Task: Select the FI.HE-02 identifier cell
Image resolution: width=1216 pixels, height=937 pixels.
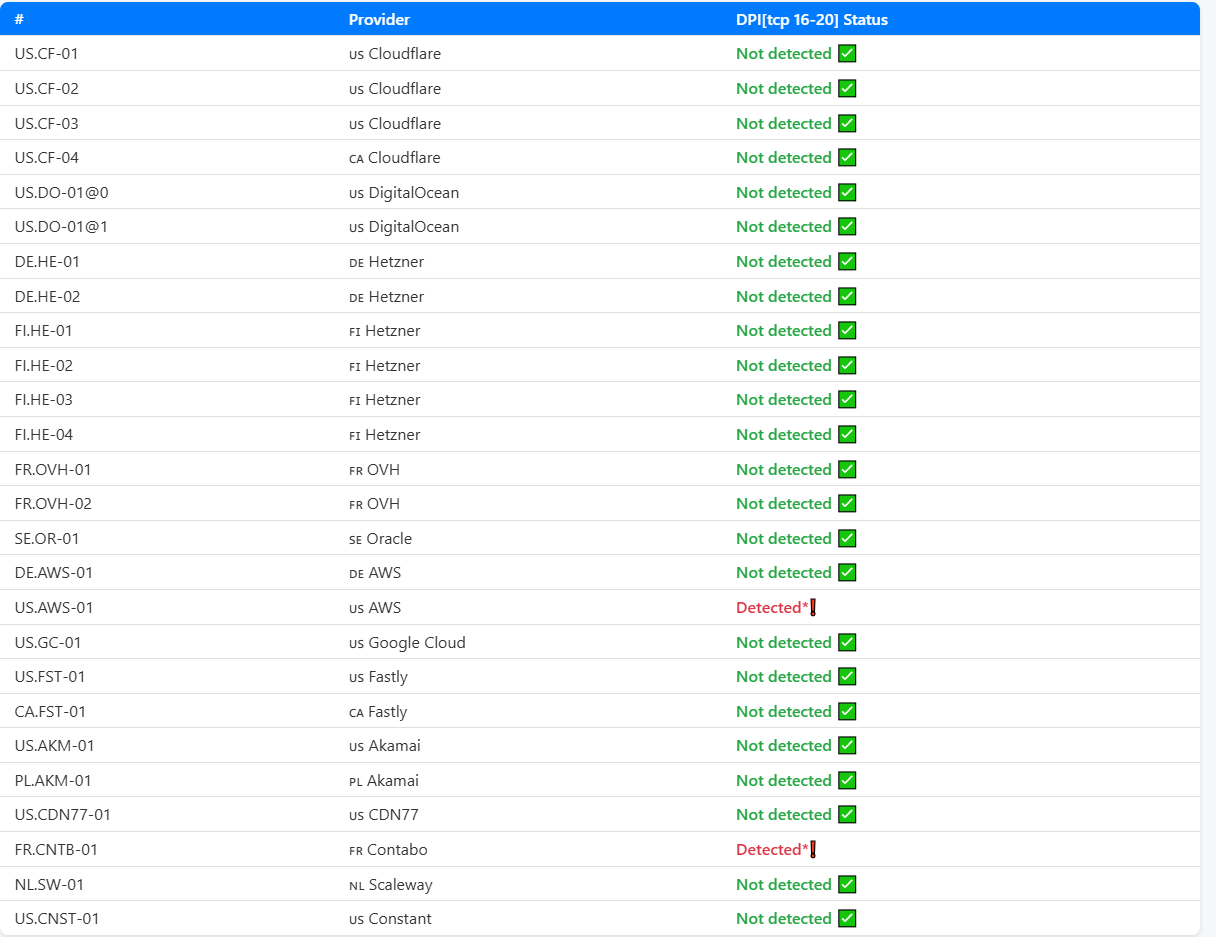Action: click(44, 365)
